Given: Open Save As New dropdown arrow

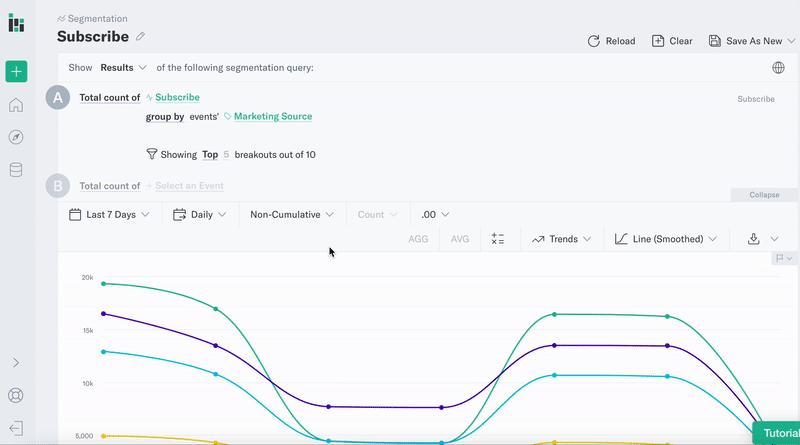Looking at the screenshot, I should pos(791,41).
